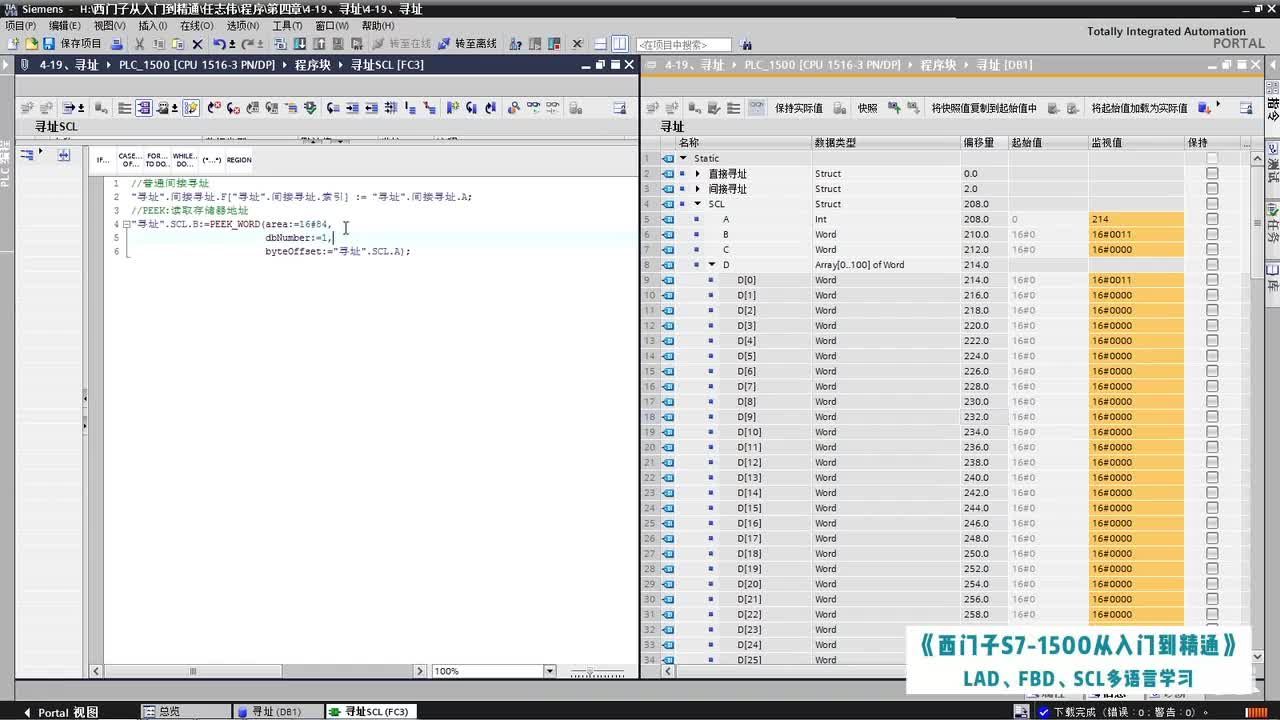Click database icon after 将起始值加载为实际值

pyautogui.click(x=1205, y=108)
